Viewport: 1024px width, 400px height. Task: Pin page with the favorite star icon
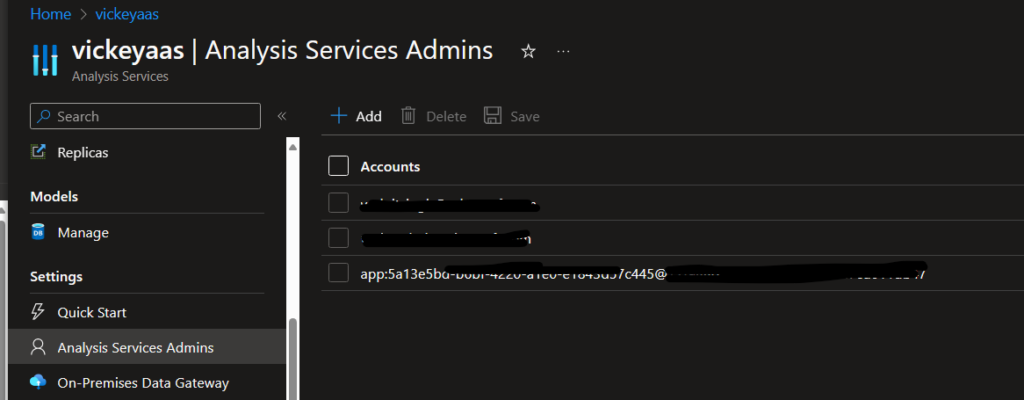point(528,52)
